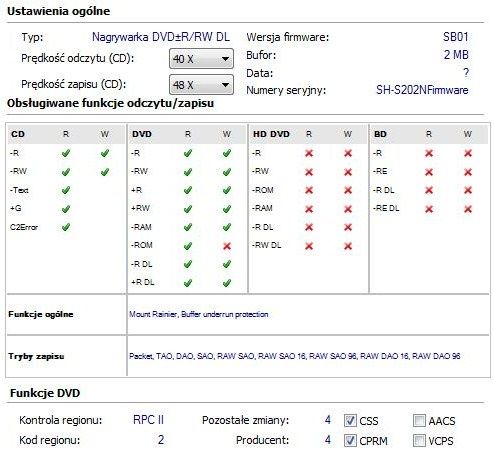Image resolution: width=494 pixels, height=456 pixels.
Task: Enable the AACS checkbox
Action: pyautogui.click(x=419, y=421)
